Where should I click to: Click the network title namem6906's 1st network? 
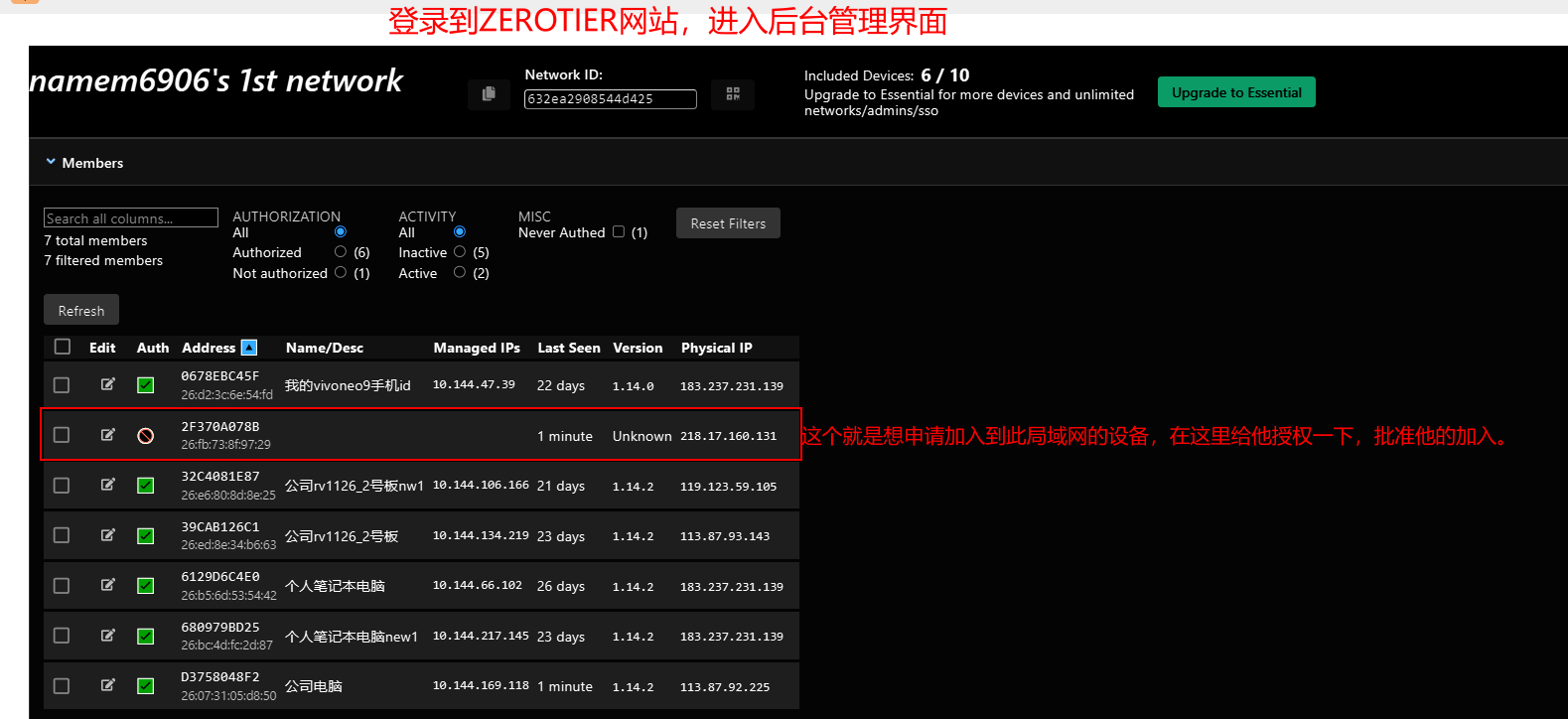click(x=216, y=80)
